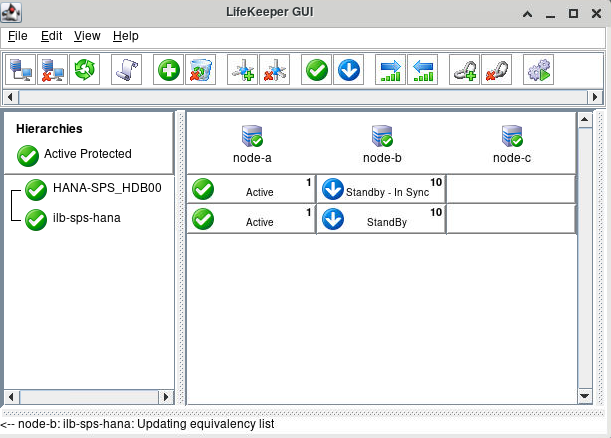Image resolution: width=611 pixels, height=438 pixels.
Task: Click the In Service green checkmark toolbar icon
Action: coord(317,70)
